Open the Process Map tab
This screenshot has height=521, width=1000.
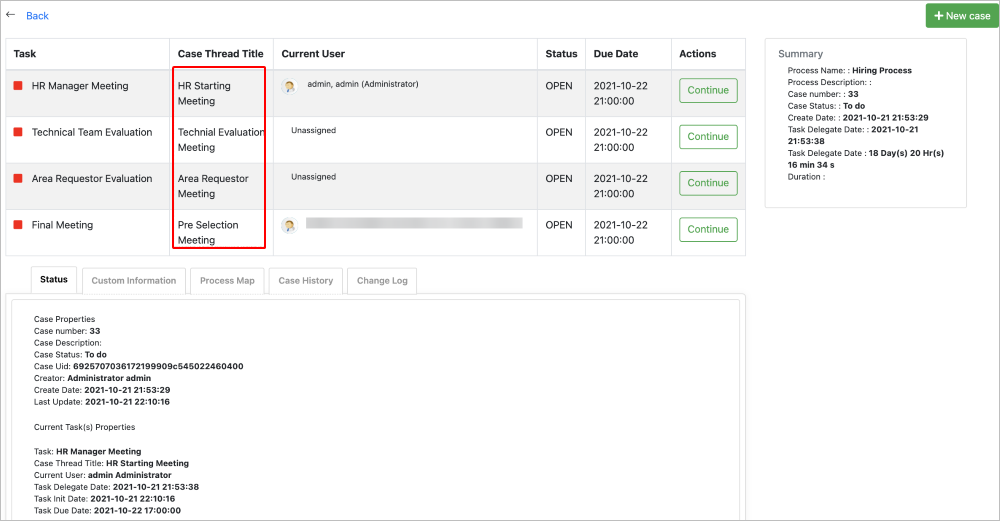(x=227, y=281)
